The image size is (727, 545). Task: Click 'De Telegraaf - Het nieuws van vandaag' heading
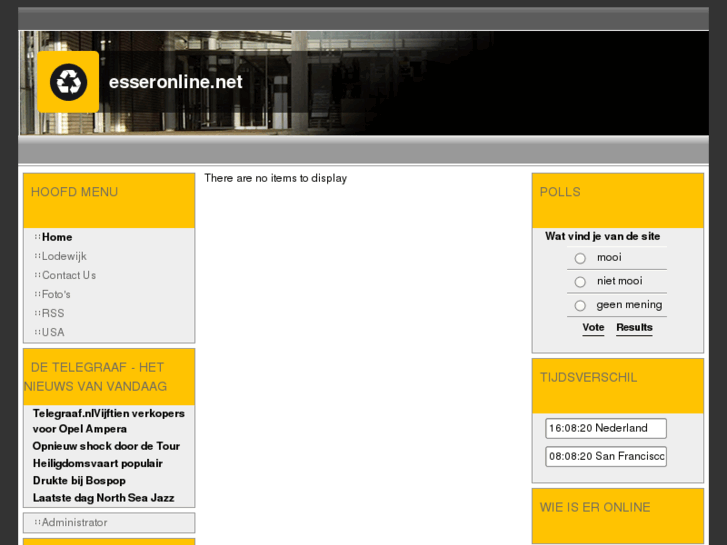96,377
